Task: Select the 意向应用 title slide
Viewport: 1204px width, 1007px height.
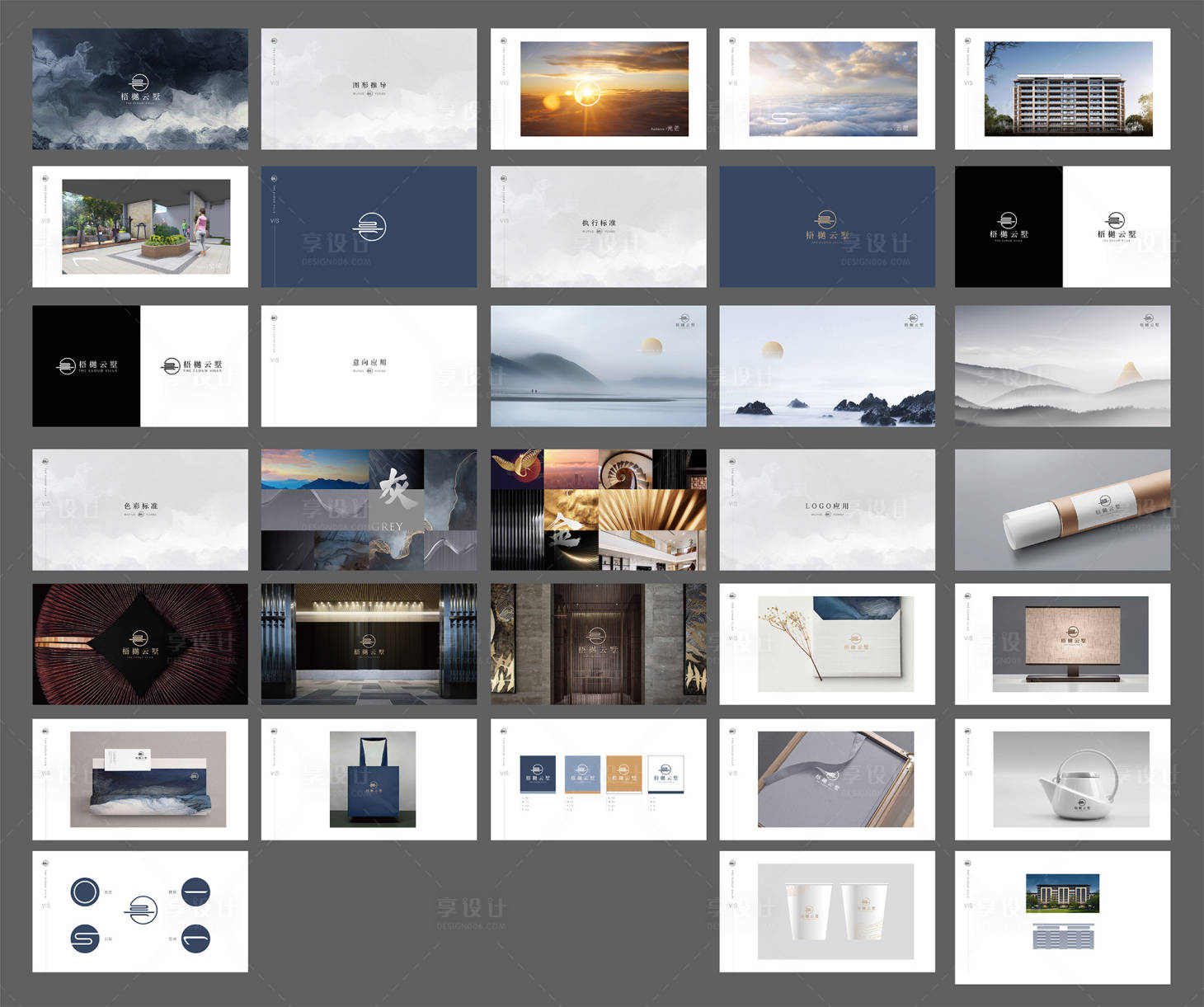Action: (x=369, y=366)
